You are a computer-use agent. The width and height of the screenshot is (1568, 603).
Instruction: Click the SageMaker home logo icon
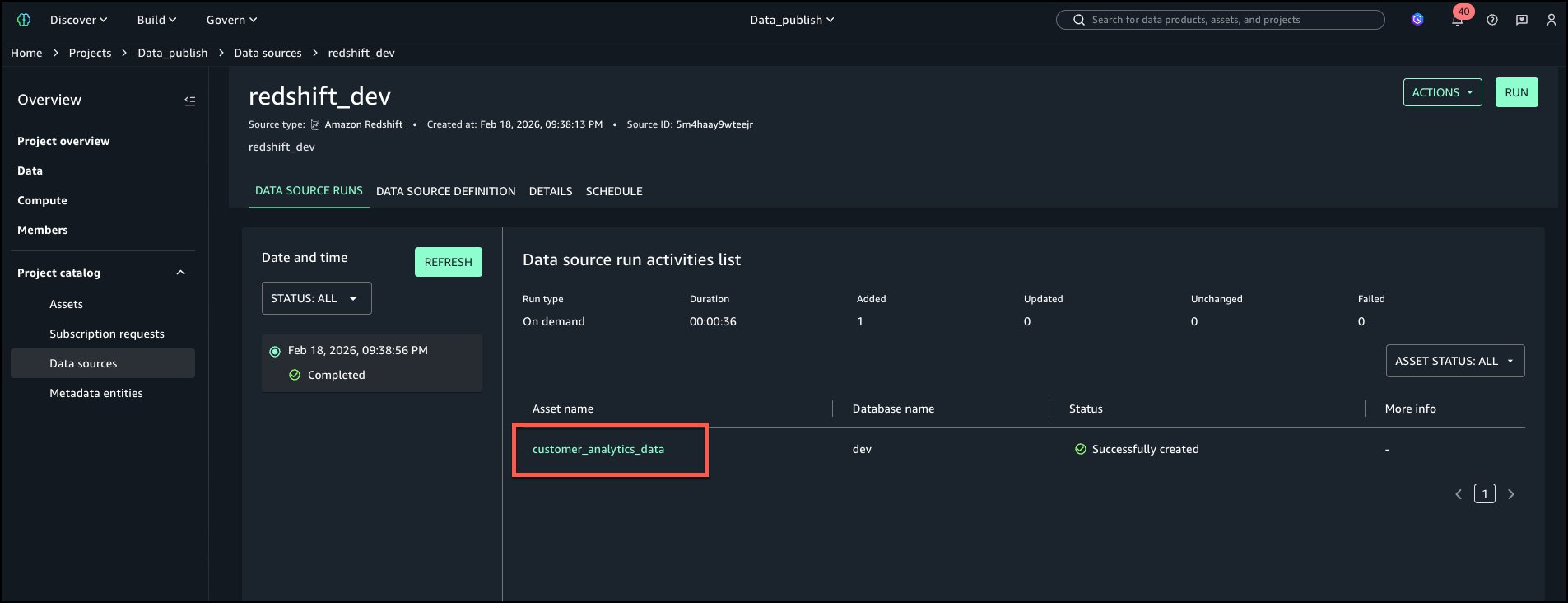click(x=24, y=20)
